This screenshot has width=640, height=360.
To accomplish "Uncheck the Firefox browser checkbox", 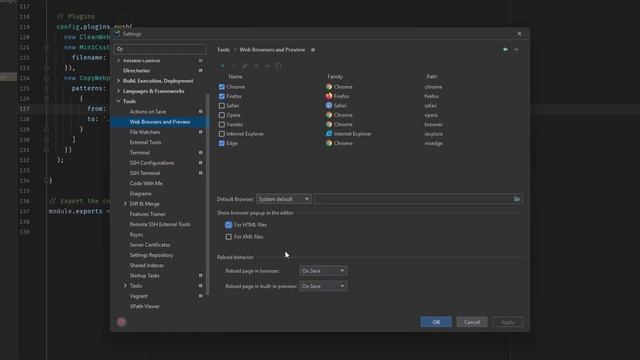I will coord(222,96).
